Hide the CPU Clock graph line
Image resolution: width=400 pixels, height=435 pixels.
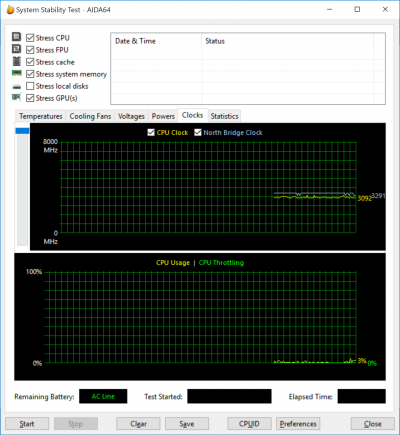click(151, 133)
